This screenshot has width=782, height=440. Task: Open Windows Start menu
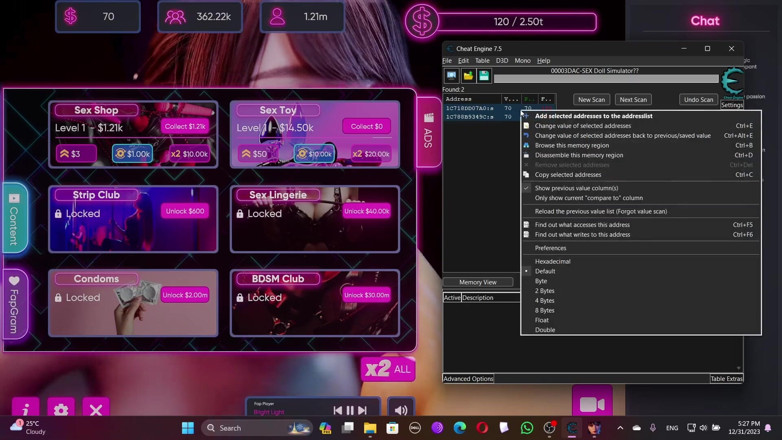tap(188, 428)
